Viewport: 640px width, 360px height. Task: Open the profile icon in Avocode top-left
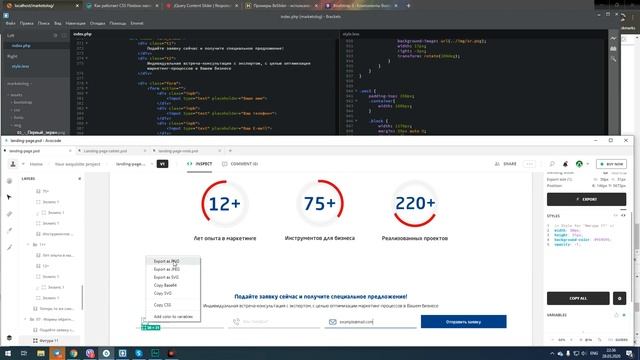tap(13, 164)
